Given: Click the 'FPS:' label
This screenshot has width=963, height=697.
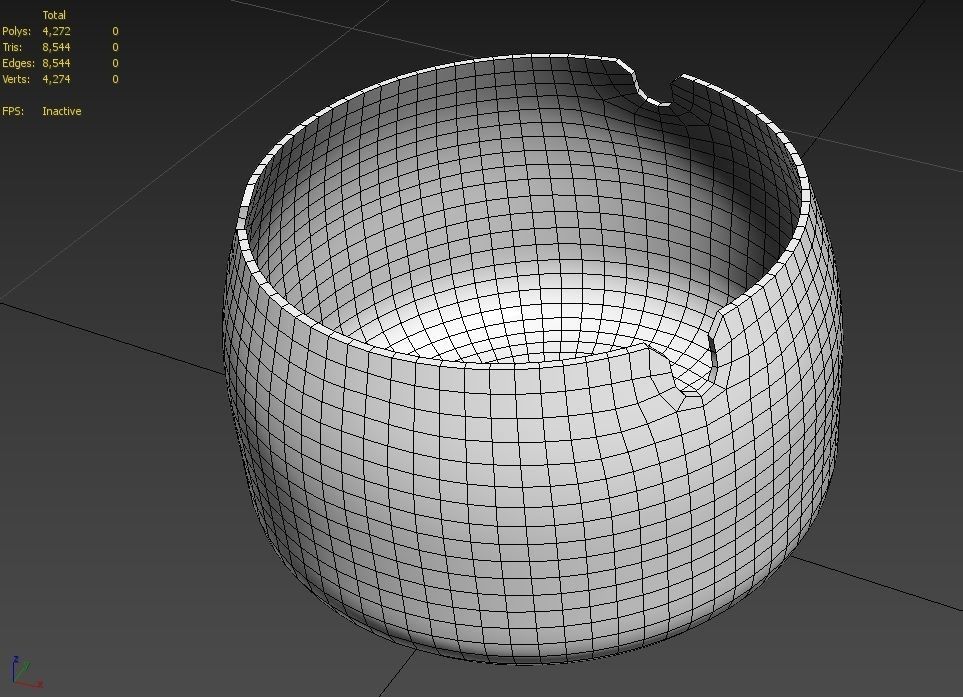Looking at the screenshot, I should 14,111.
